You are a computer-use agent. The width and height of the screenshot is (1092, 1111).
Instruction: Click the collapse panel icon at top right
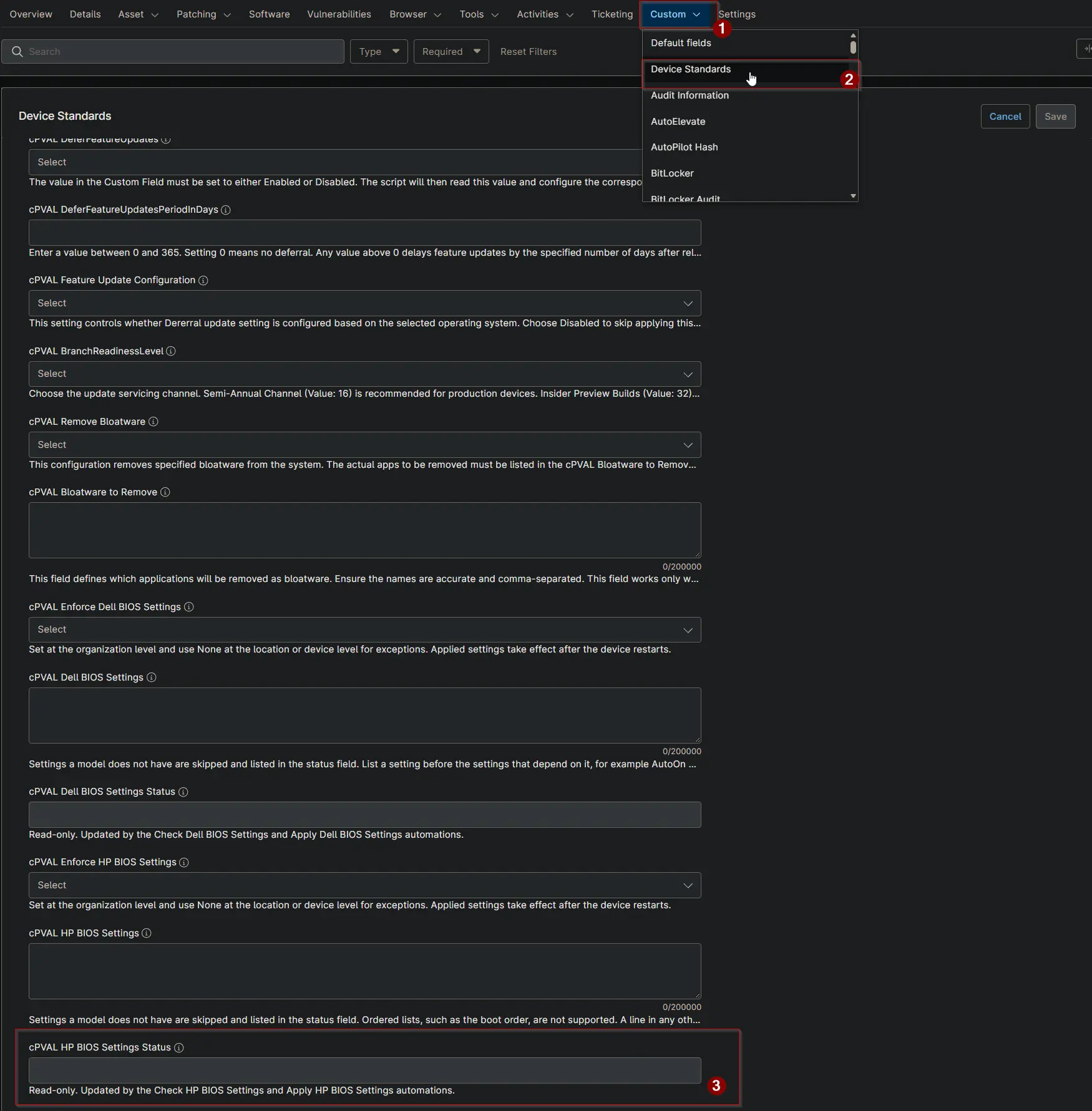coord(1086,49)
